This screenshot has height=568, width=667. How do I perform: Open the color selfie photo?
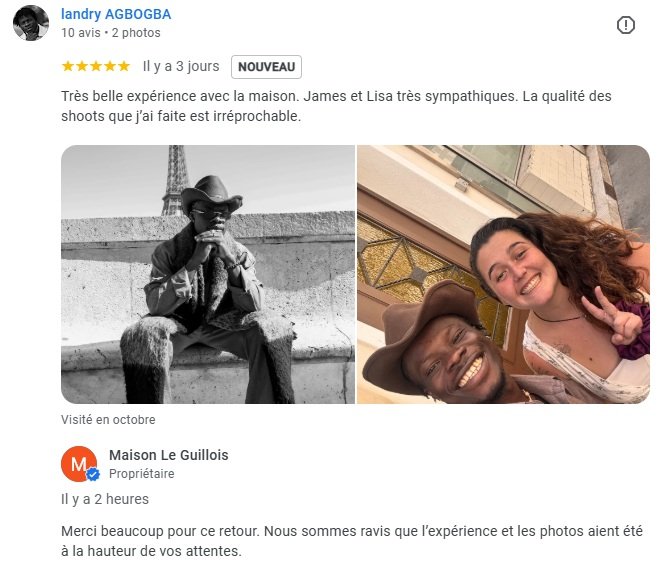click(x=503, y=274)
